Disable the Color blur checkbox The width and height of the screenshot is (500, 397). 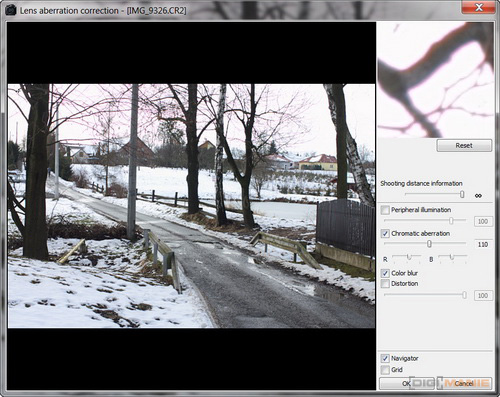(385, 273)
